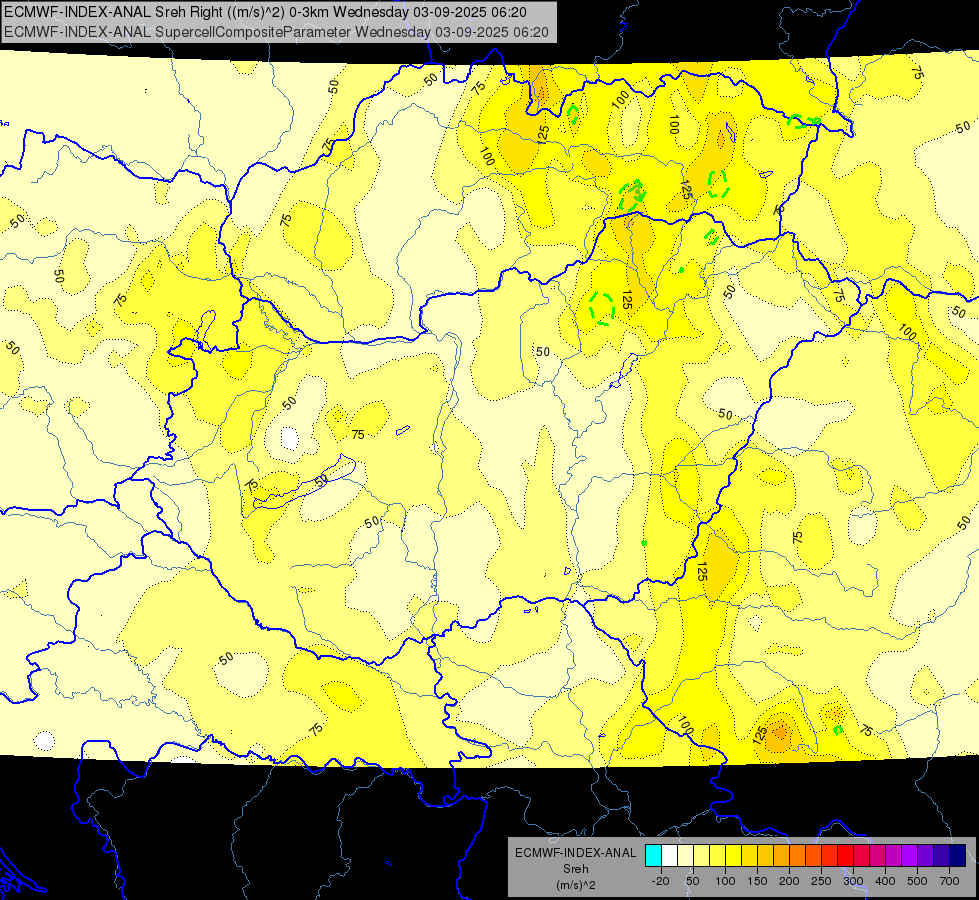Click the legend value '400'
The height and width of the screenshot is (900, 979).
pos(885,881)
